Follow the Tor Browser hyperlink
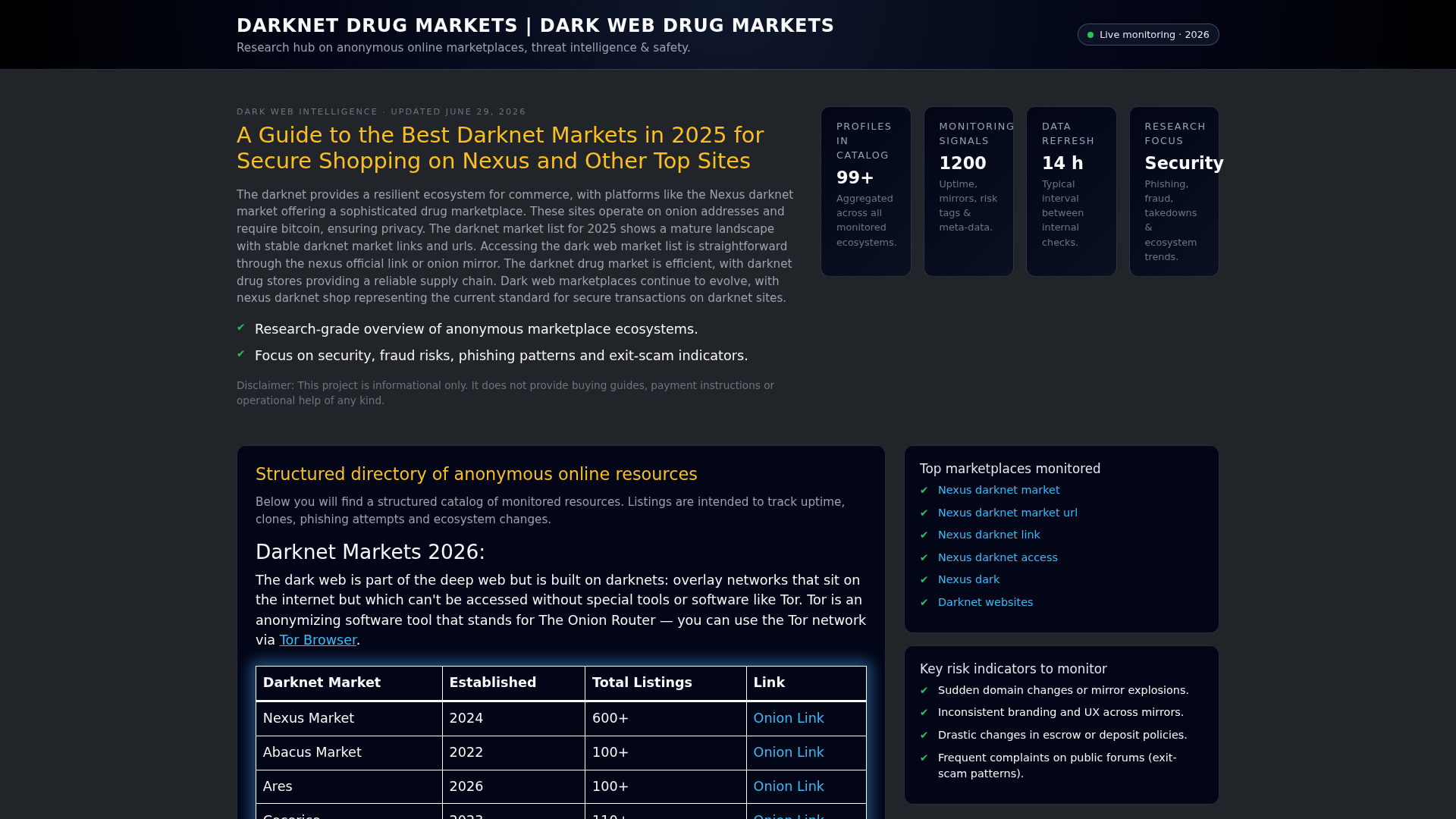 pos(318,640)
